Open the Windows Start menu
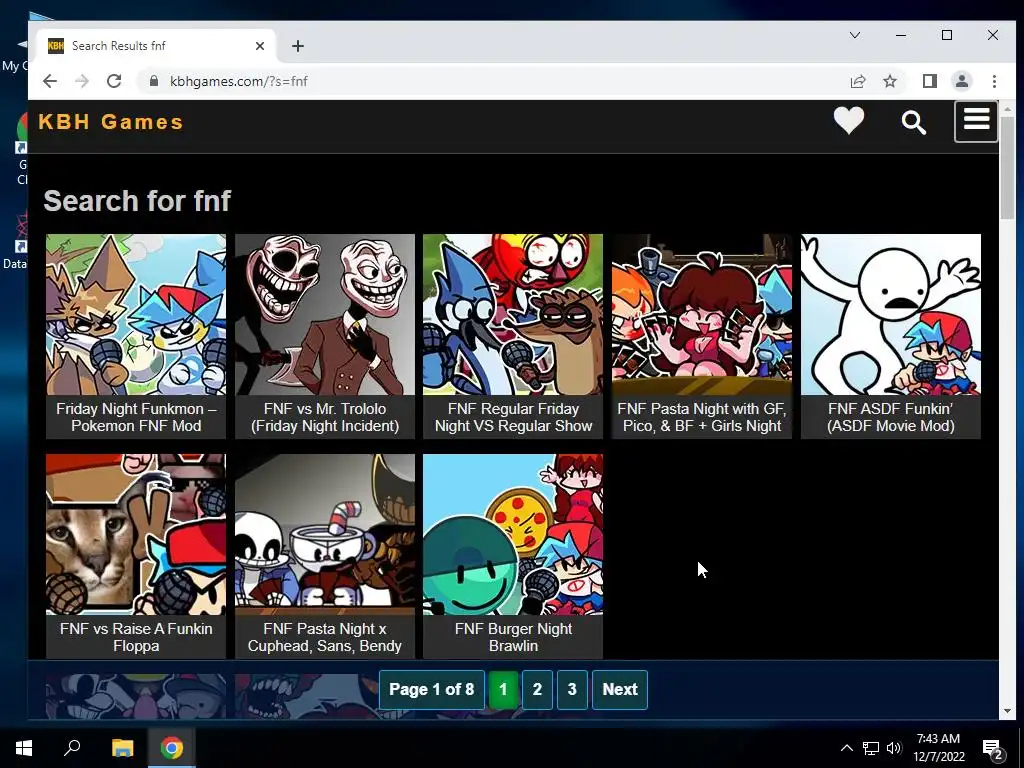Image resolution: width=1024 pixels, height=768 pixels. click(24, 748)
